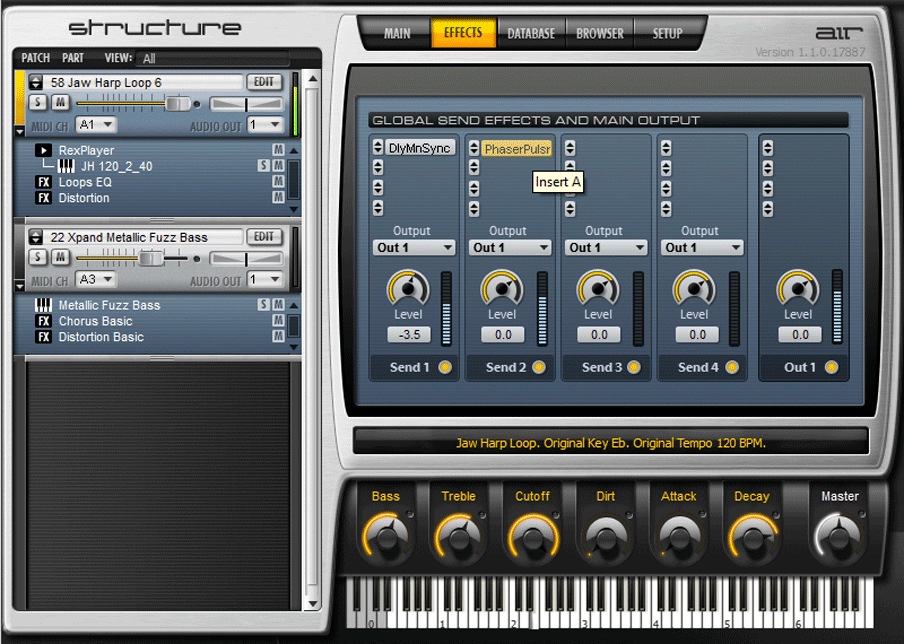Click the keyboard icon beside Metallic Fuzz Bass

[43, 306]
